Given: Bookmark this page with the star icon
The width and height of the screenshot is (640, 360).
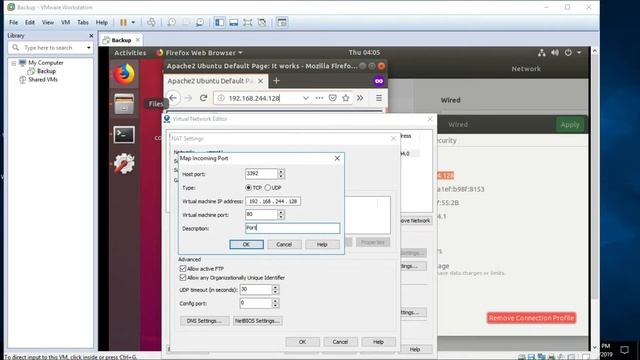Looking at the screenshot, I should [346, 98].
